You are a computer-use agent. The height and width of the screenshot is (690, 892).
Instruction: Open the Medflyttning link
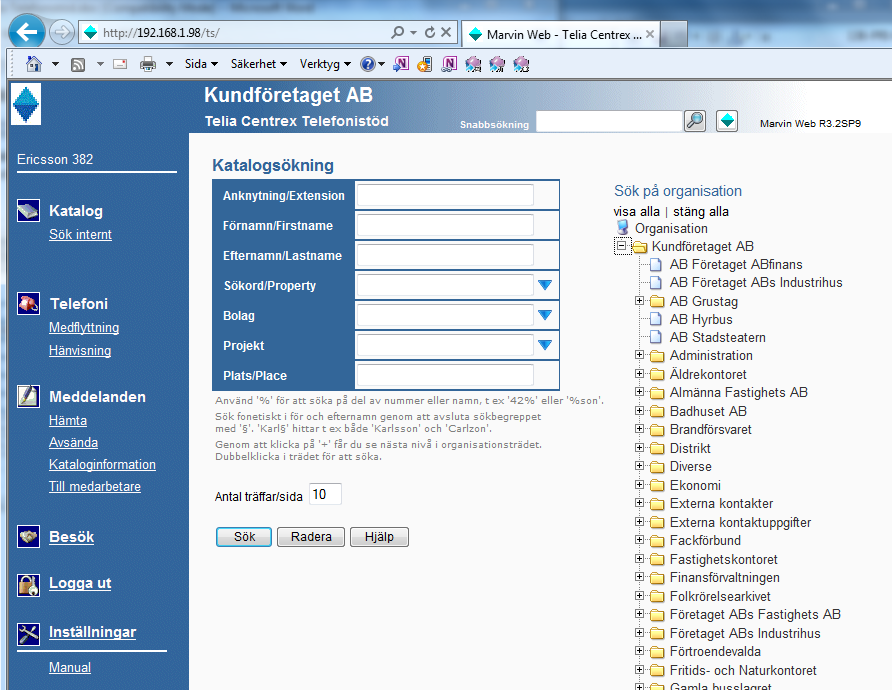[84, 328]
